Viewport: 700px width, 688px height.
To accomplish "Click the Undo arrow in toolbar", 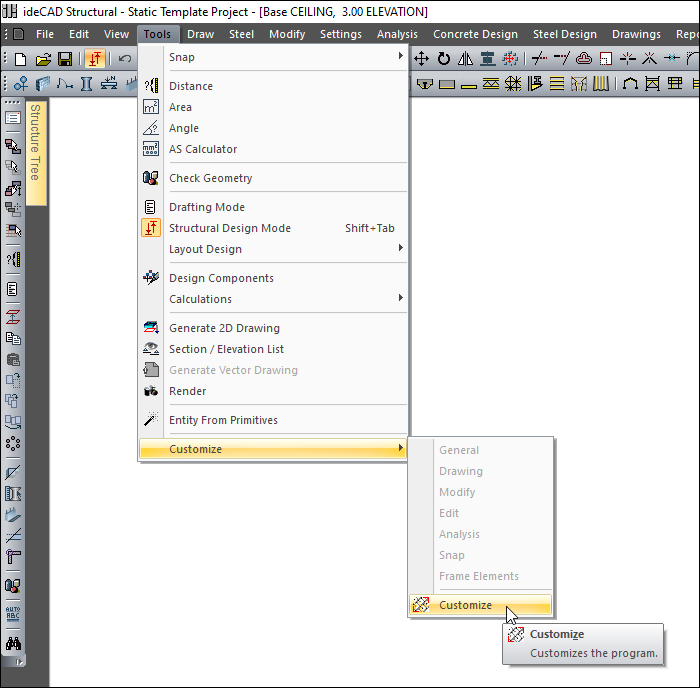I will tap(125, 59).
